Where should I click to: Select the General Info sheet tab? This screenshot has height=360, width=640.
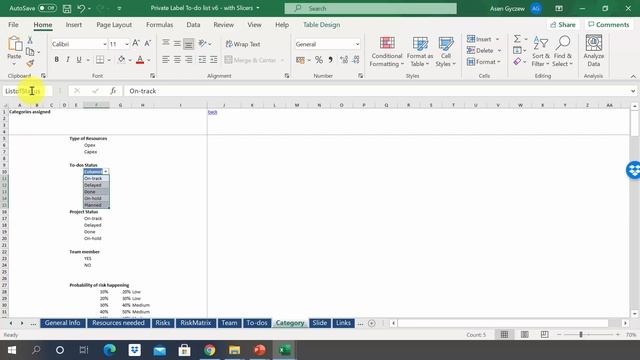click(62, 323)
